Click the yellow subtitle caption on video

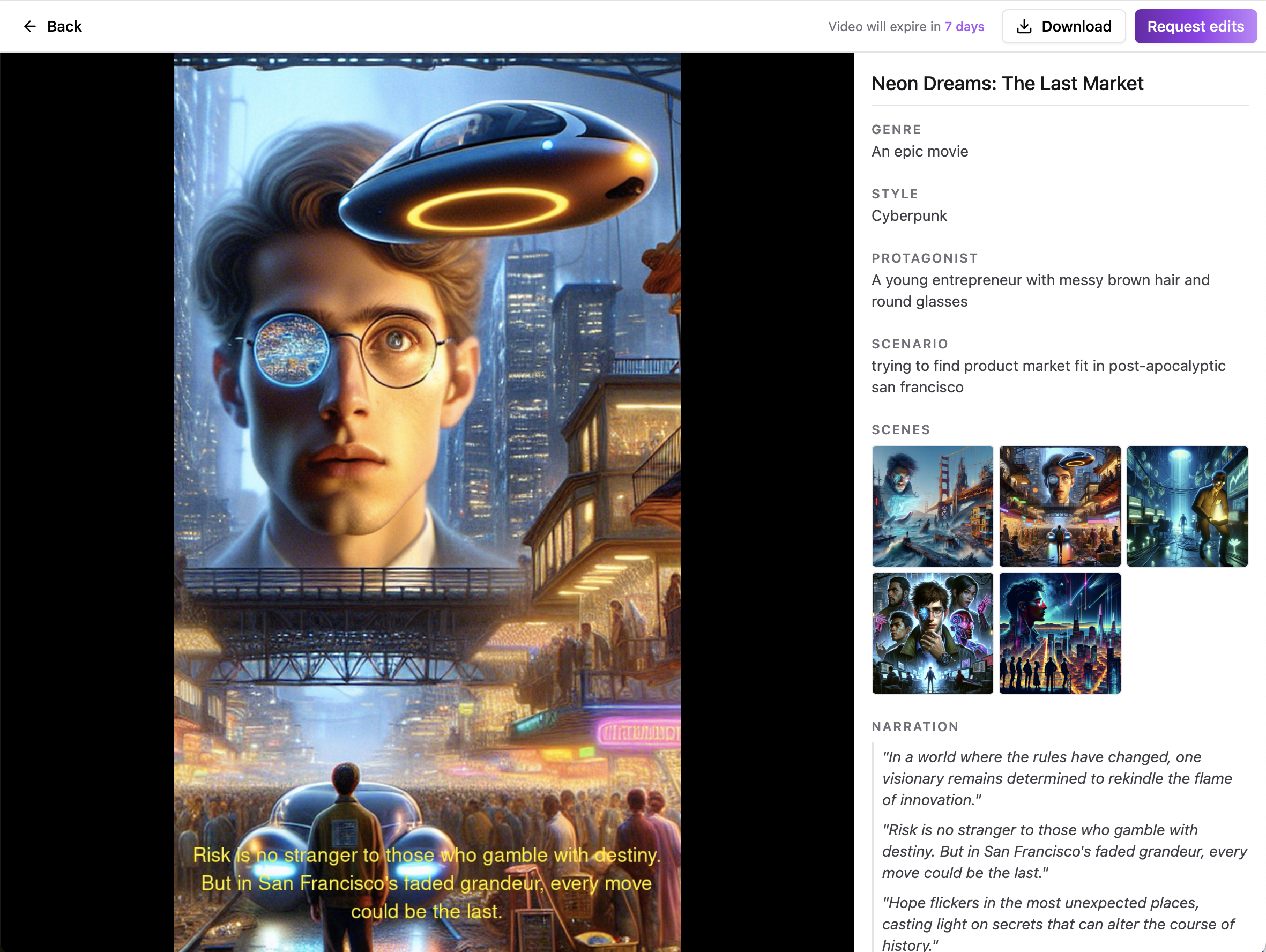pyautogui.click(x=427, y=883)
